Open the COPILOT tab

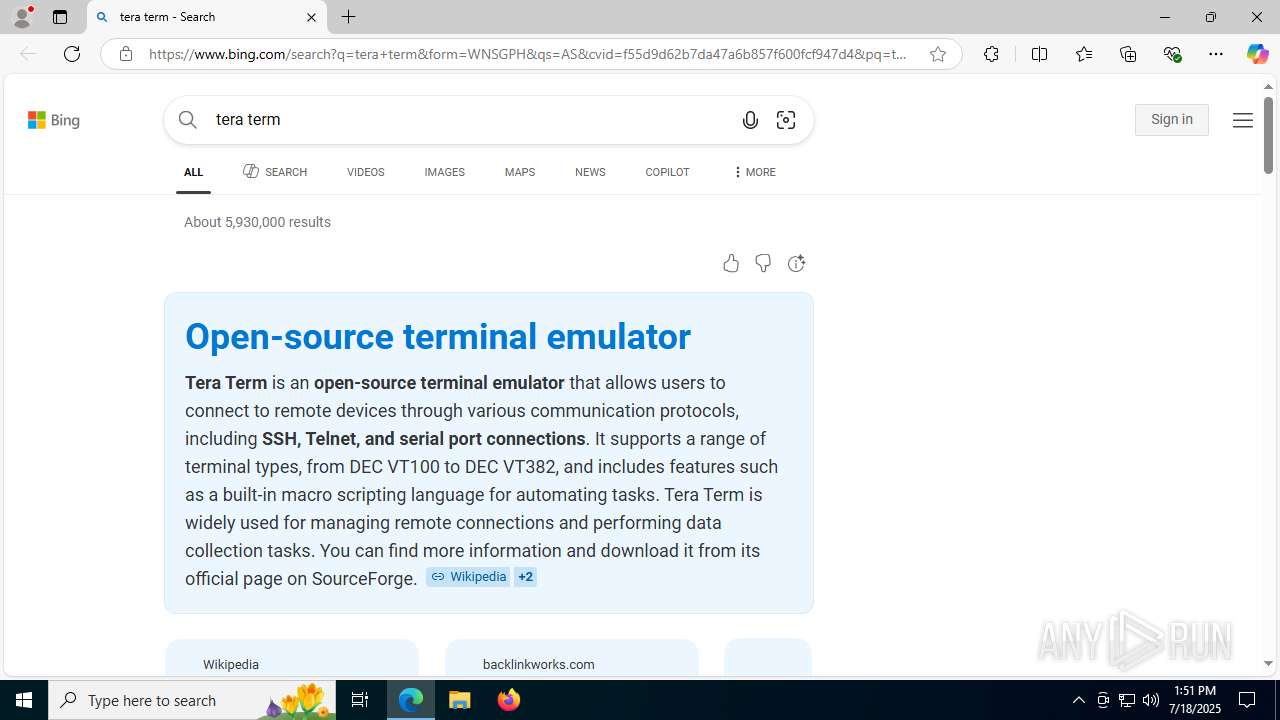[667, 172]
